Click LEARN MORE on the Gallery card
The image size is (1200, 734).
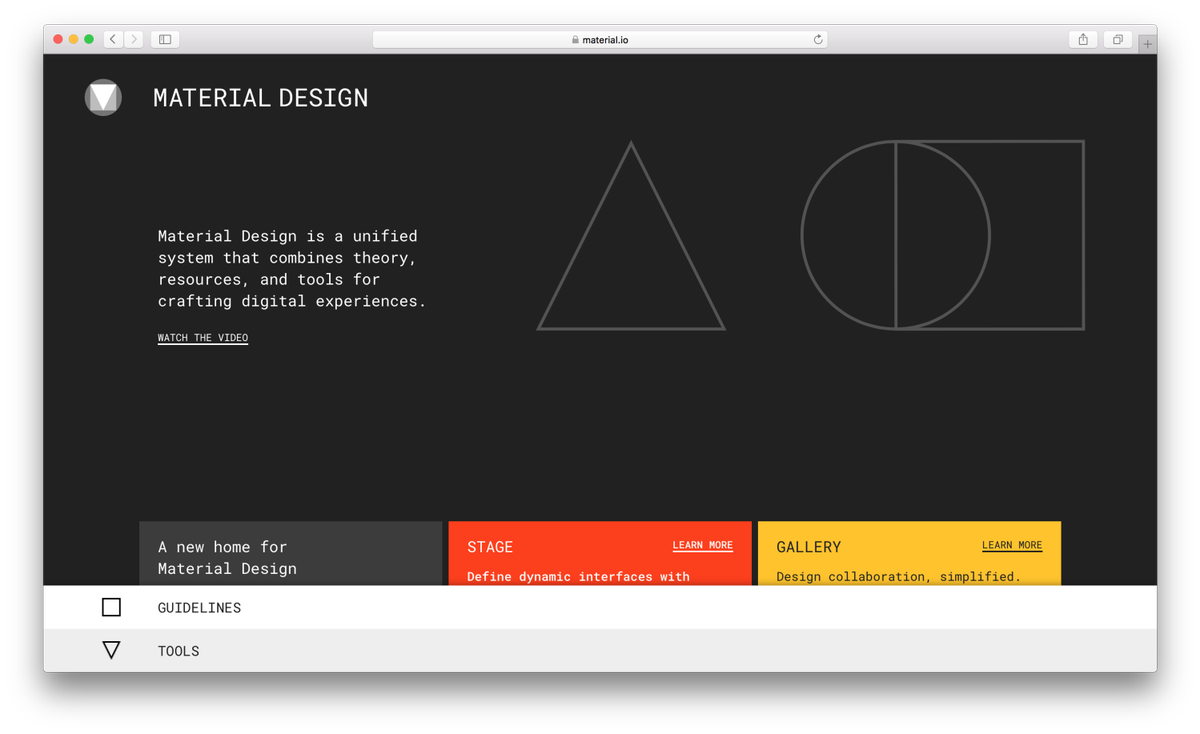point(1012,545)
